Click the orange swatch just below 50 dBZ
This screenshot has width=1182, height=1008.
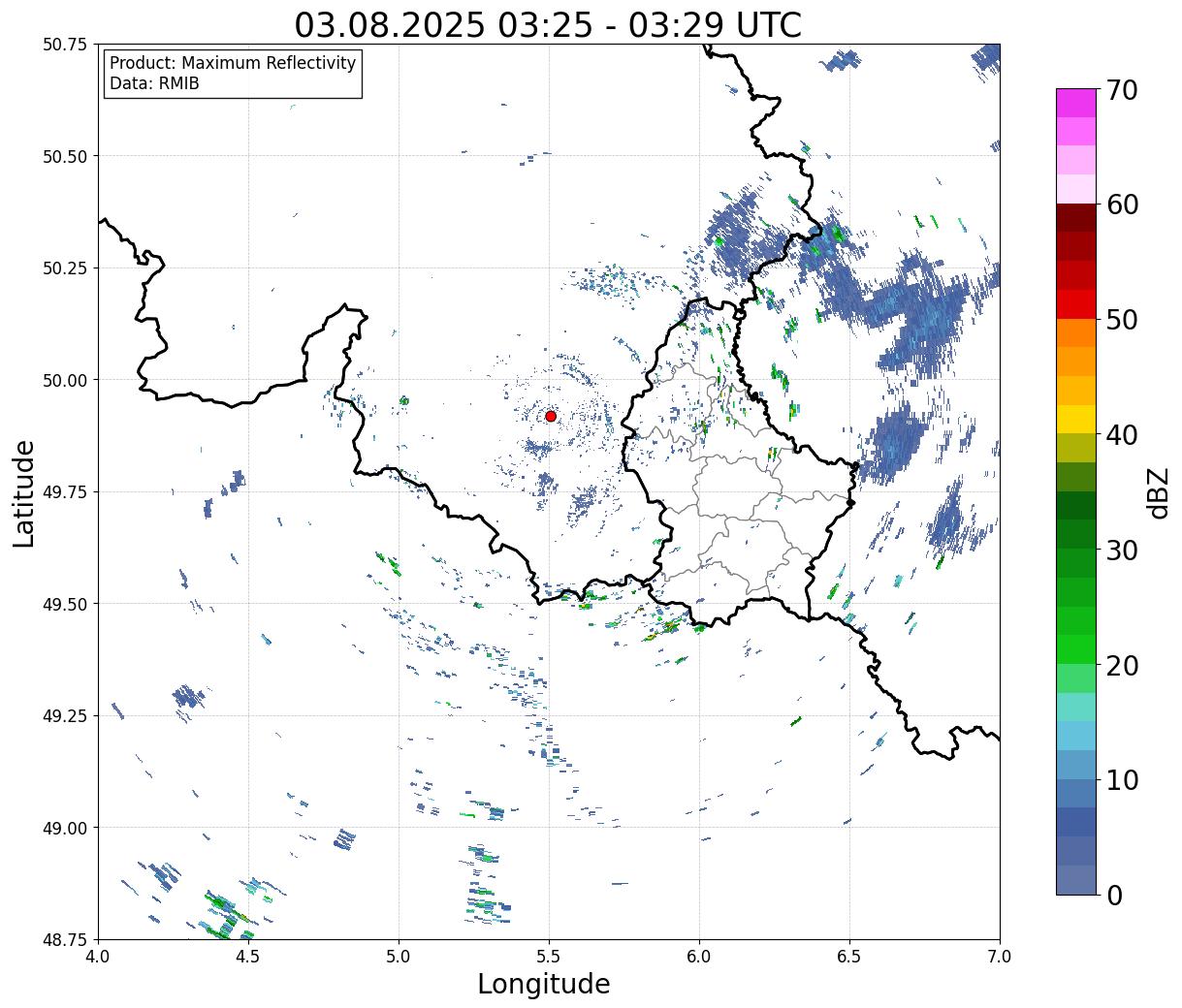[1076, 333]
